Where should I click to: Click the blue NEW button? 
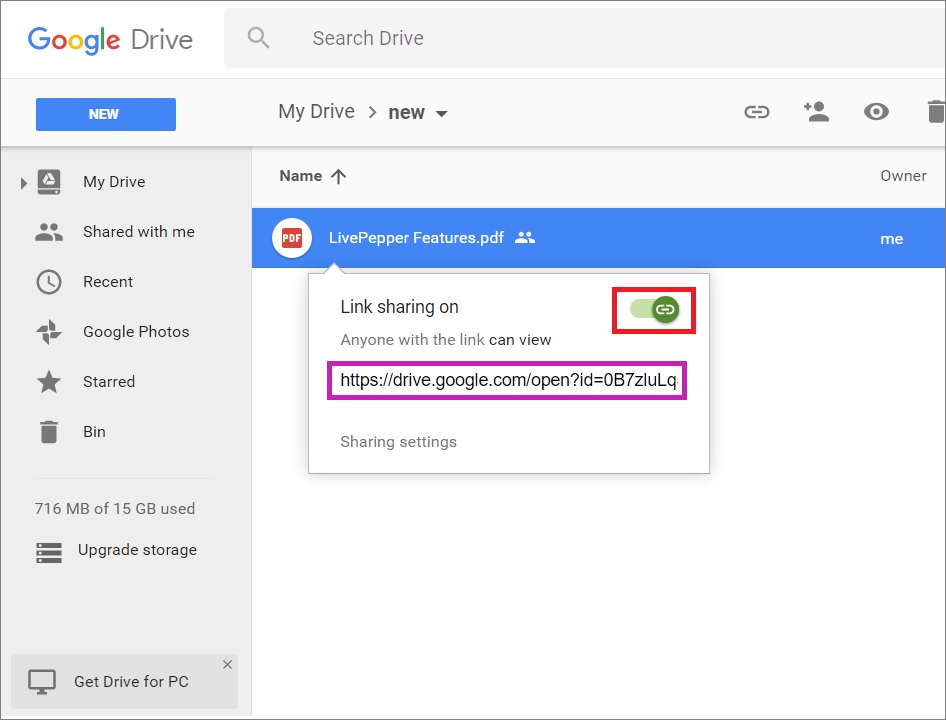click(106, 114)
